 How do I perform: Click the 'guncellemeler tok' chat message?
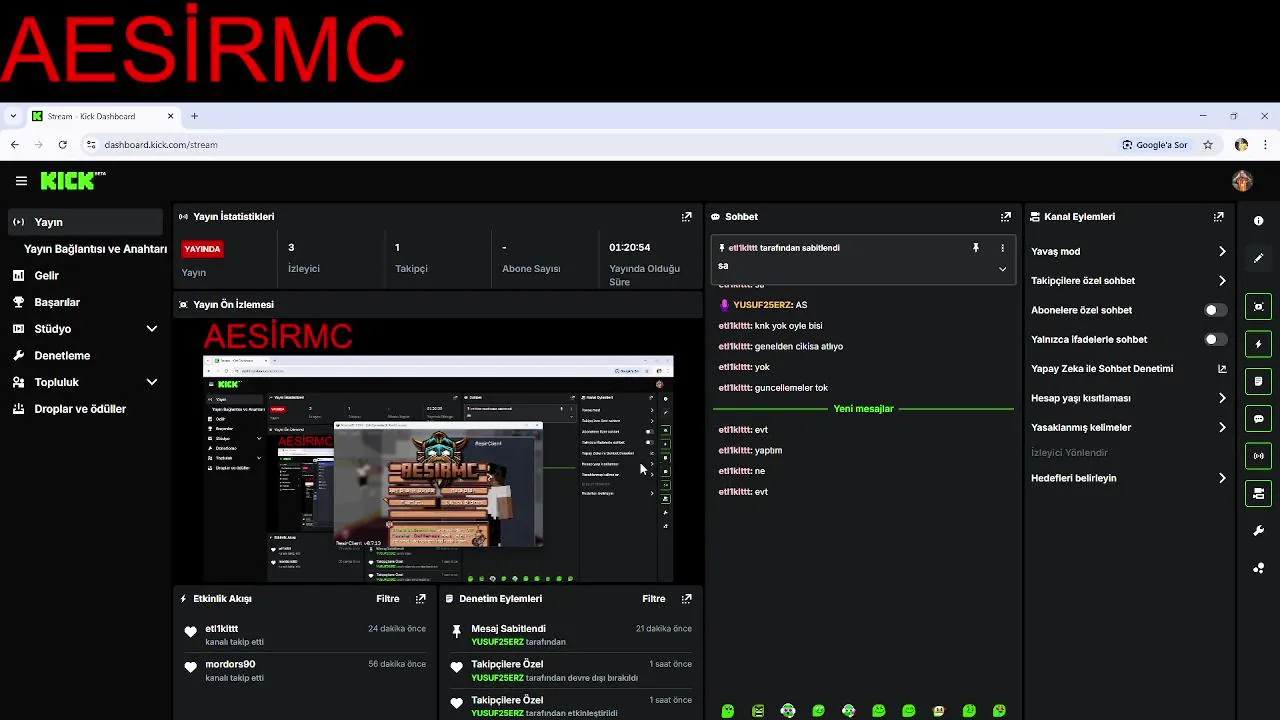pos(791,388)
